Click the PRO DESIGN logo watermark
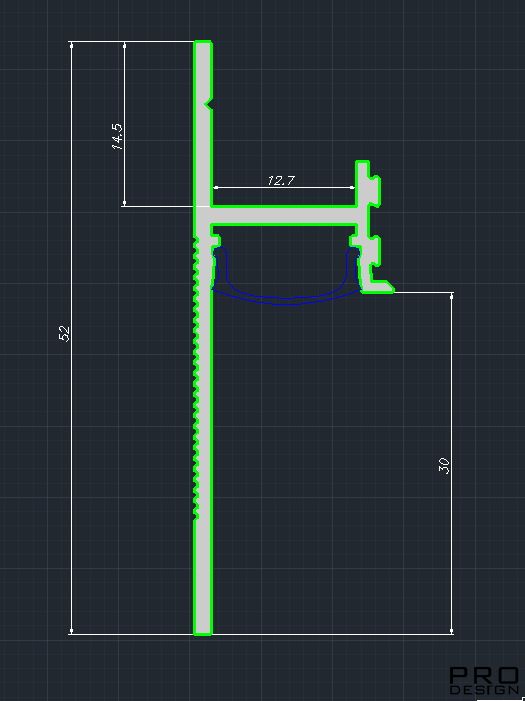Image resolution: width=525 pixels, height=701 pixels. [x=484, y=680]
